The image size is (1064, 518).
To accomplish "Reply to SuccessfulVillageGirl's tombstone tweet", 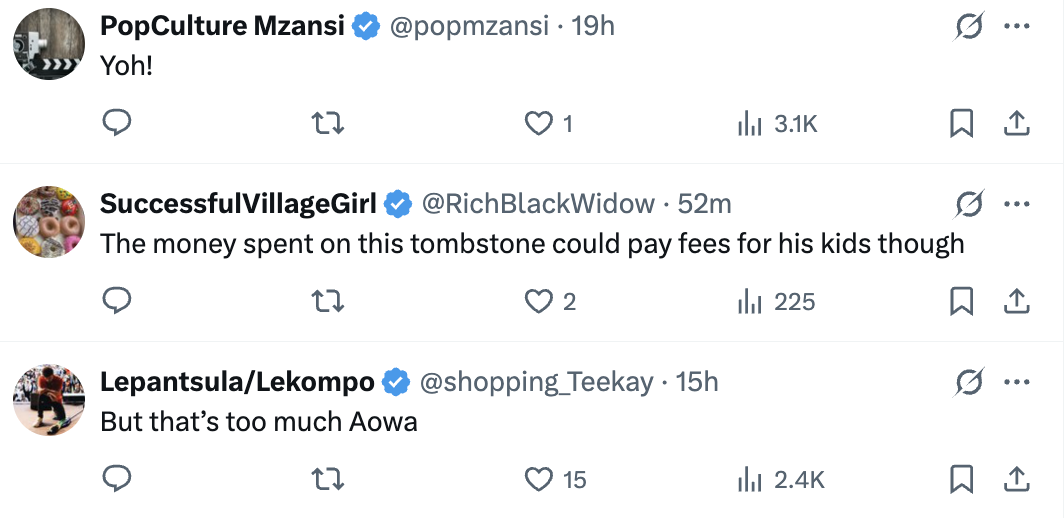I will pyautogui.click(x=118, y=301).
